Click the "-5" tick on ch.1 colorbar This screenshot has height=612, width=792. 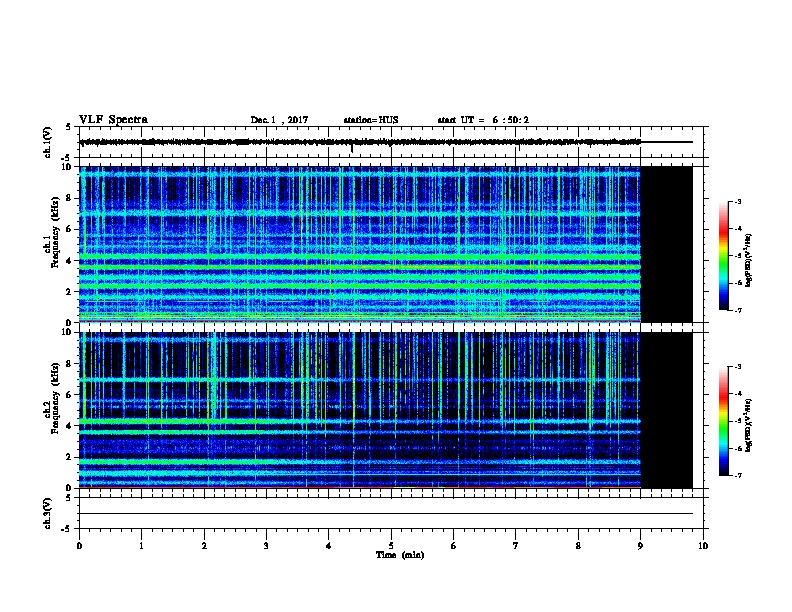[x=738, y=256]
